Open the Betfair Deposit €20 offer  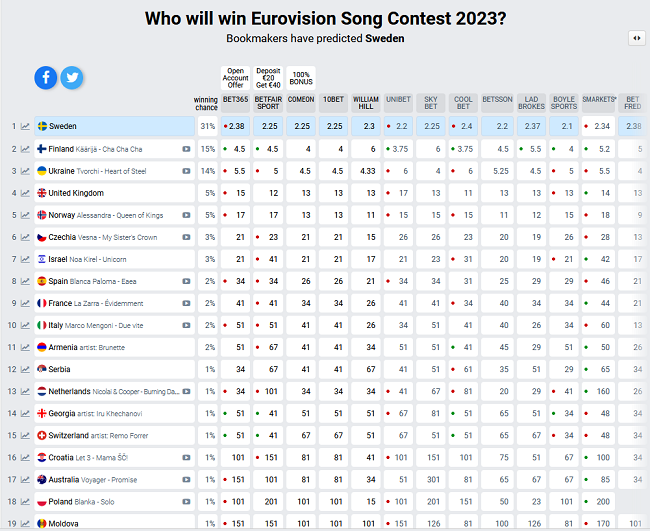point(268,78)
